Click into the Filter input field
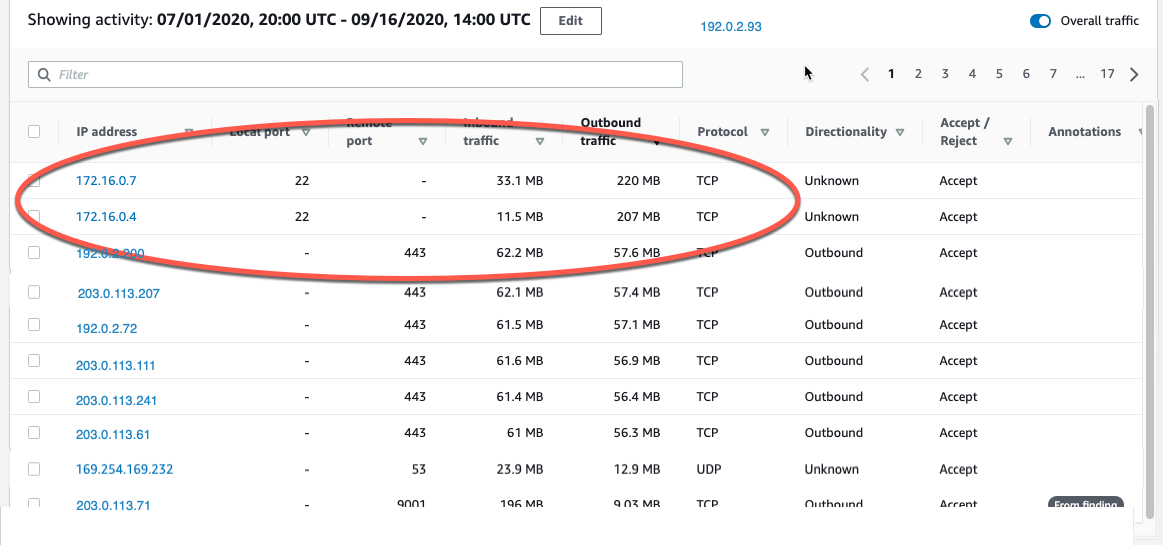Screen dimensions: 1163x545 pos(355,74)
